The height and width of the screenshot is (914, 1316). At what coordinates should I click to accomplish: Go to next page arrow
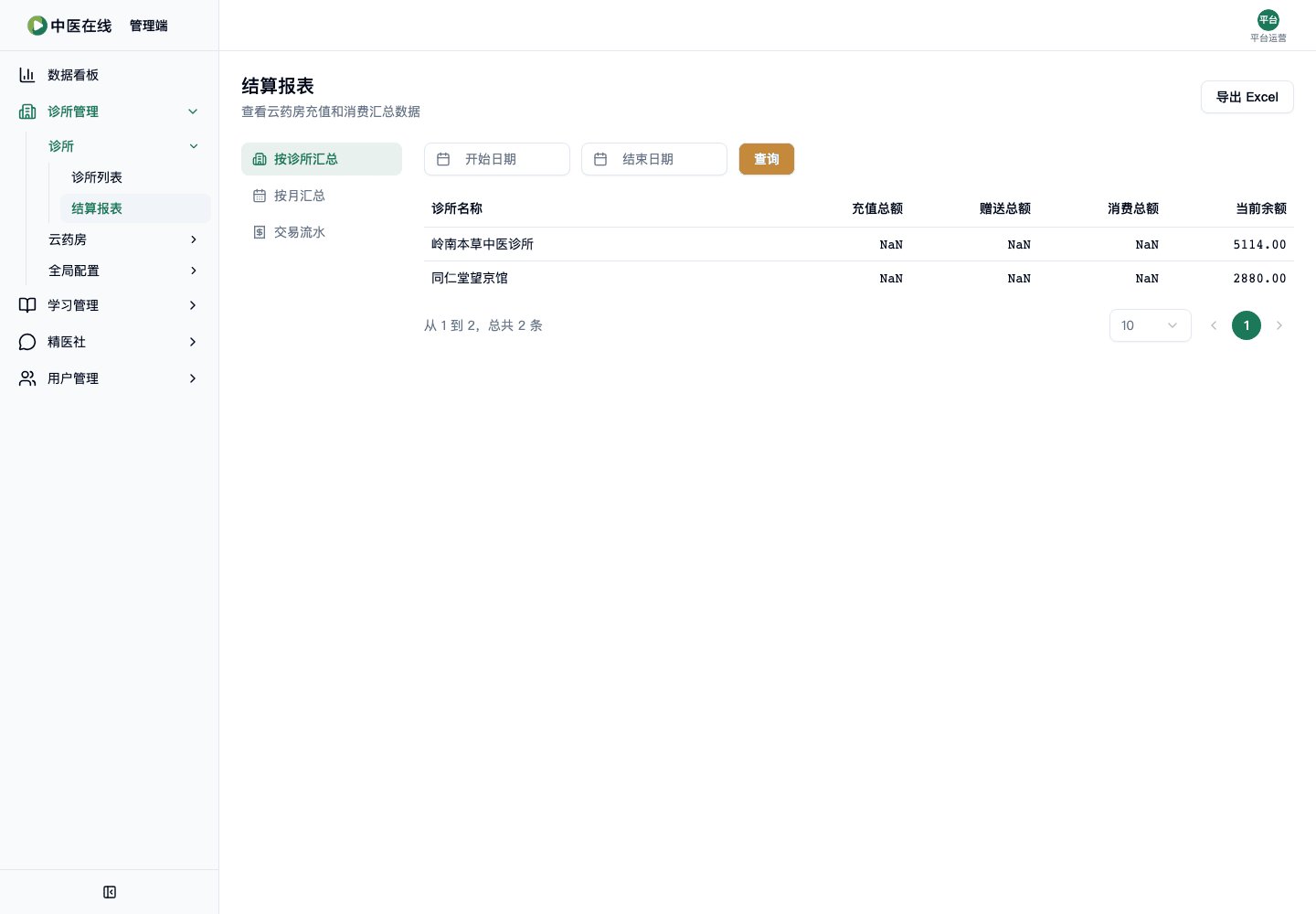pos(1279,325)
